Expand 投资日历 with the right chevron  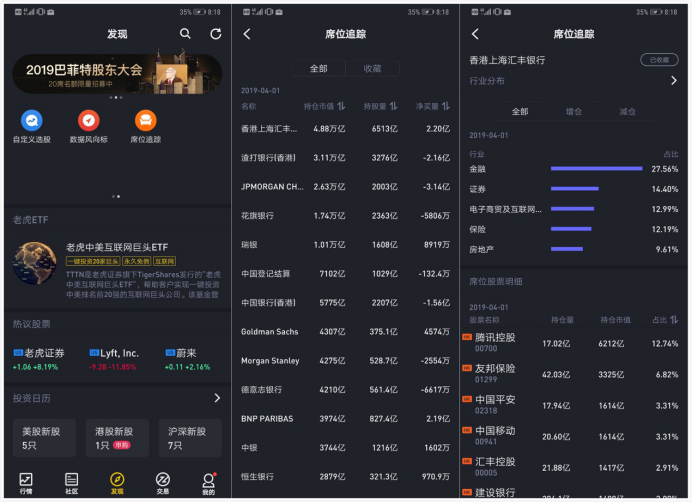pyautogui.click(x=217, y=398)
